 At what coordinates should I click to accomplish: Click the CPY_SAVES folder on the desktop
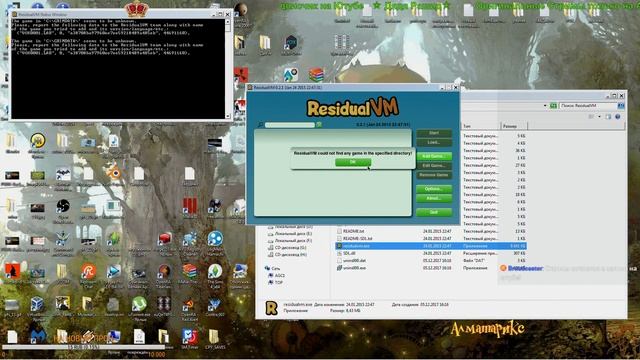pyautogui.click(x=214, y=336)
